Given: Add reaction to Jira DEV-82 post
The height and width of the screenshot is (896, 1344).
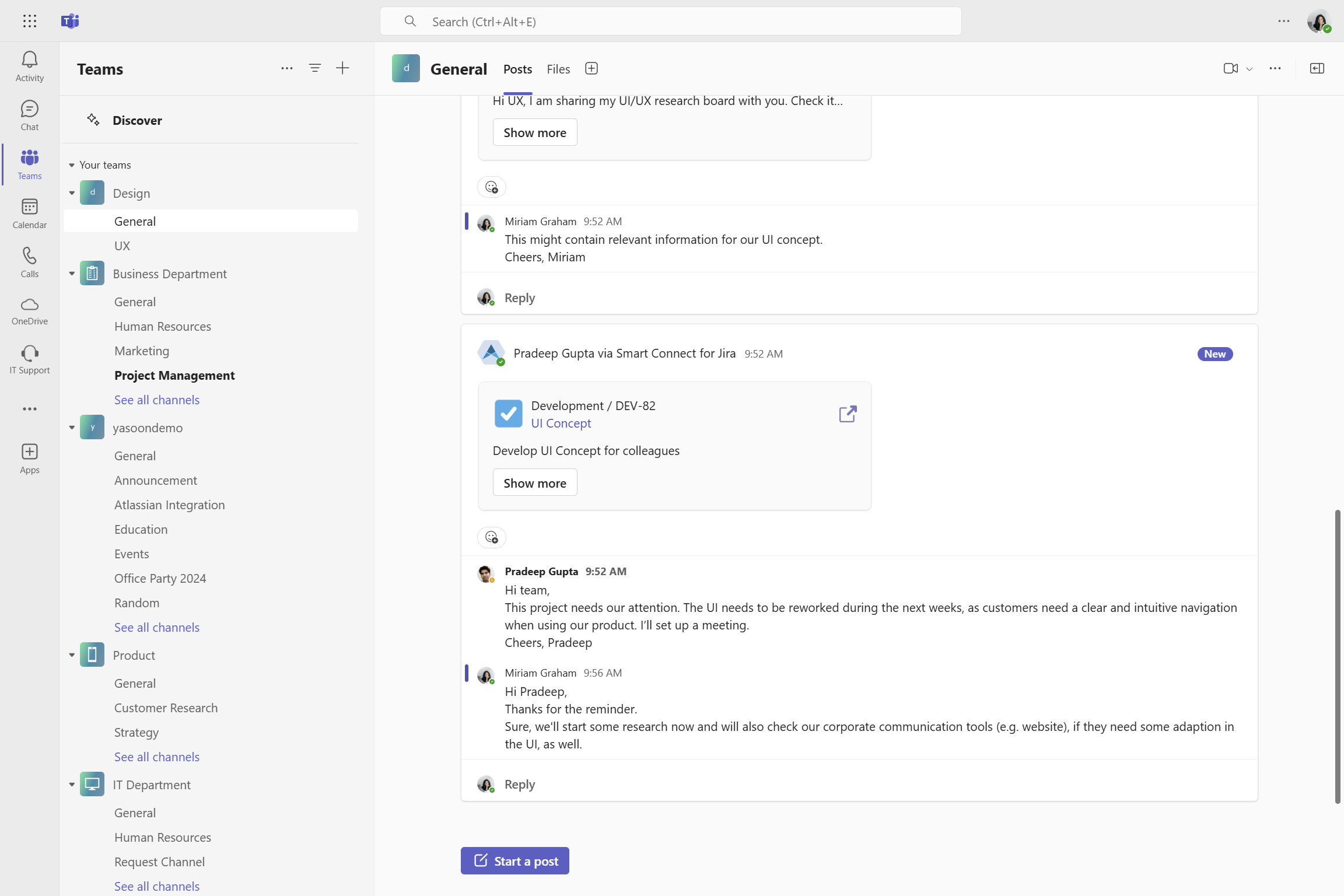Looking at the screenshot, I should [491, 537].
